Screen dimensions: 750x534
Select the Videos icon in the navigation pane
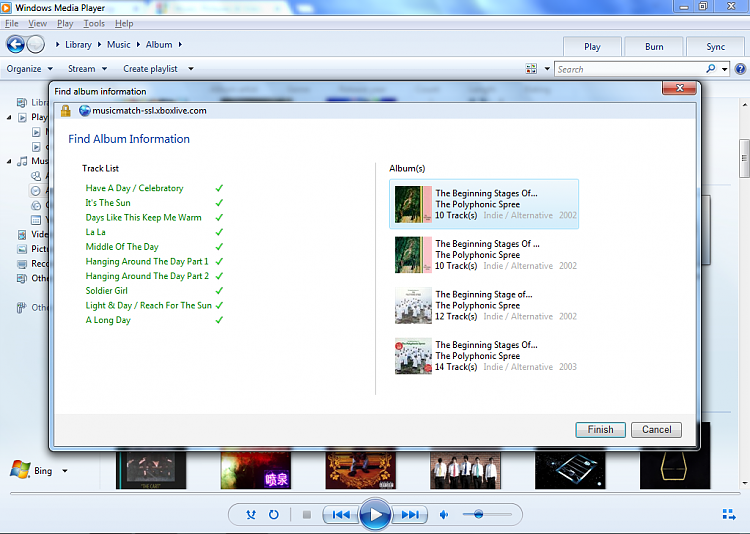pos(22,234)
